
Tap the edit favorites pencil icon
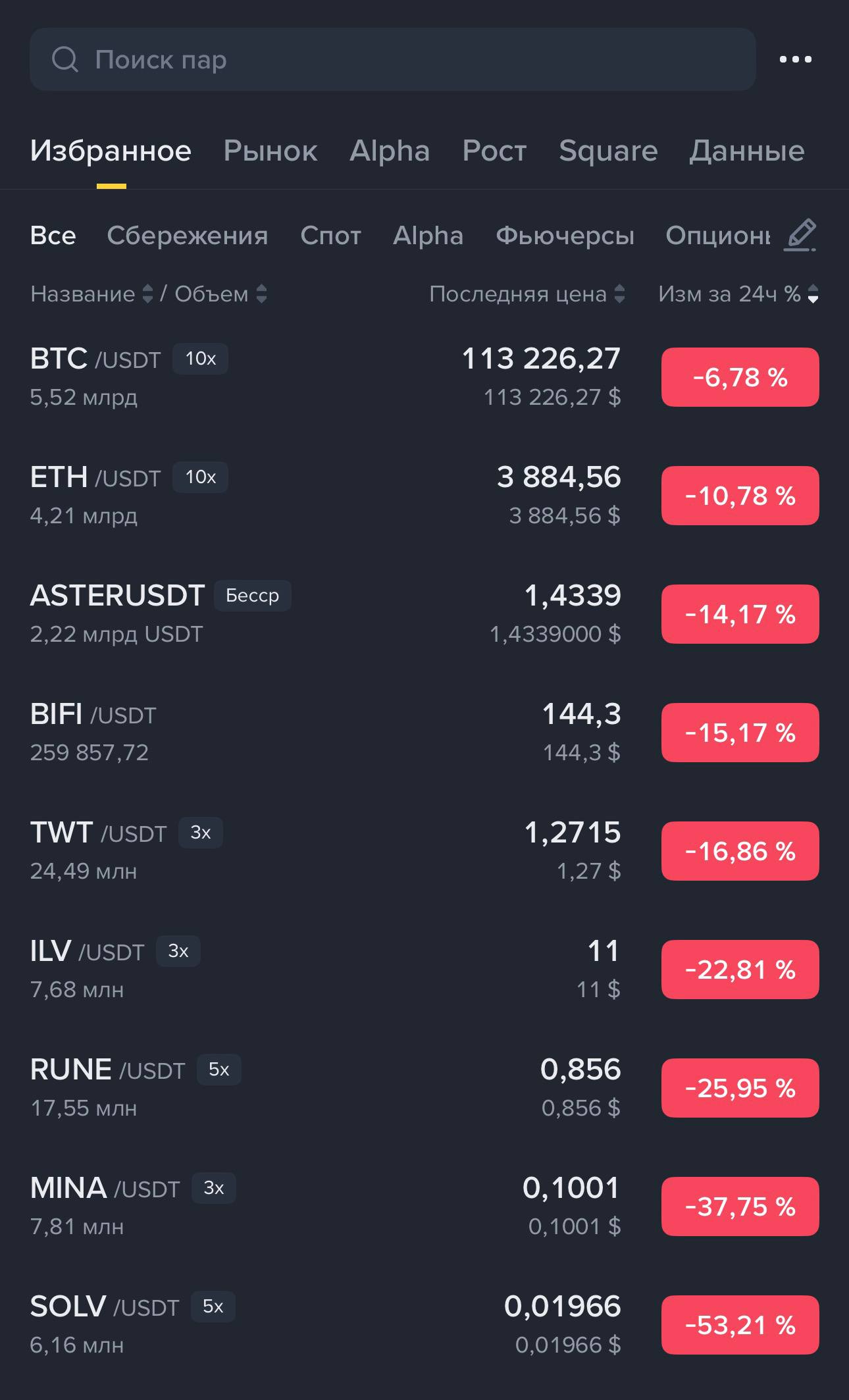[x=800, y=236]
